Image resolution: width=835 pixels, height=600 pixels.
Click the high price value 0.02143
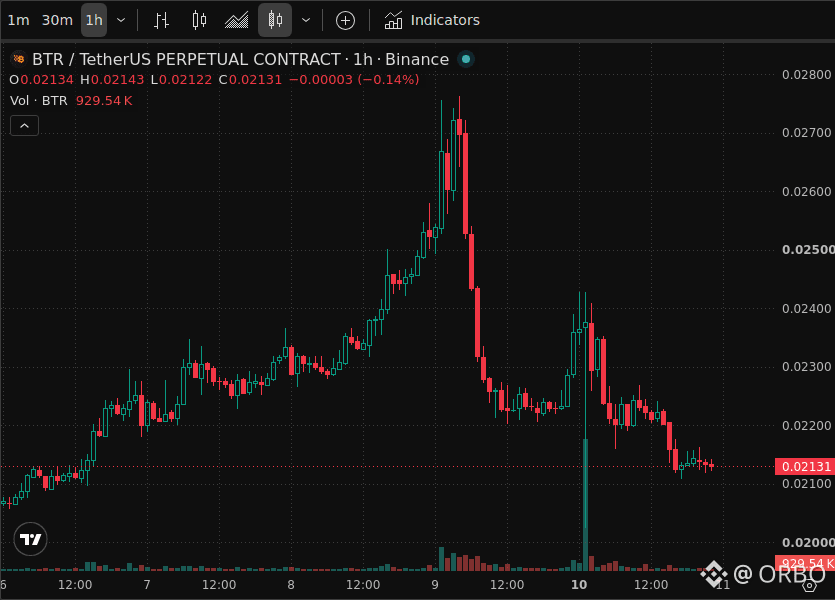point(117,80)
